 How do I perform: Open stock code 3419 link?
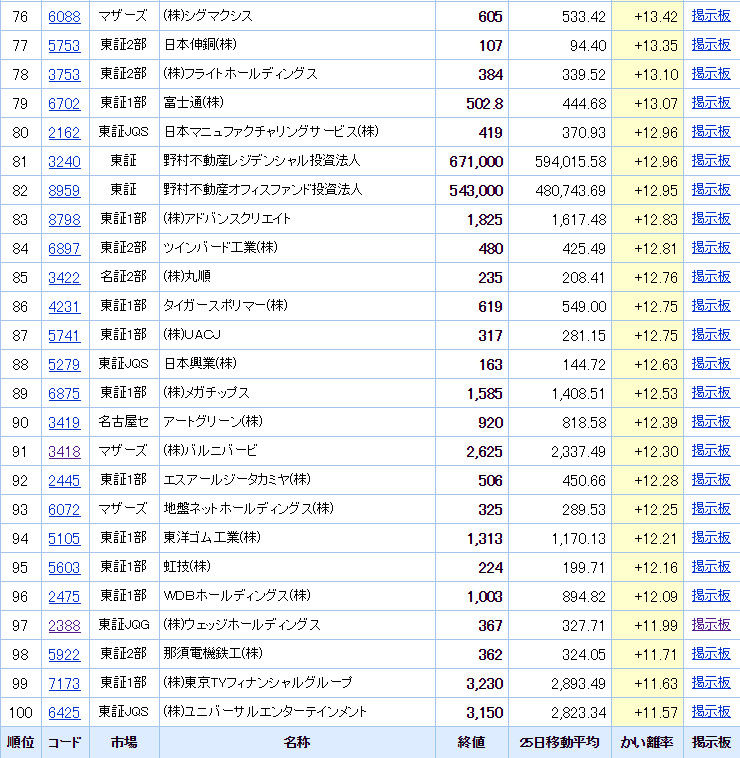click(64, 423)
